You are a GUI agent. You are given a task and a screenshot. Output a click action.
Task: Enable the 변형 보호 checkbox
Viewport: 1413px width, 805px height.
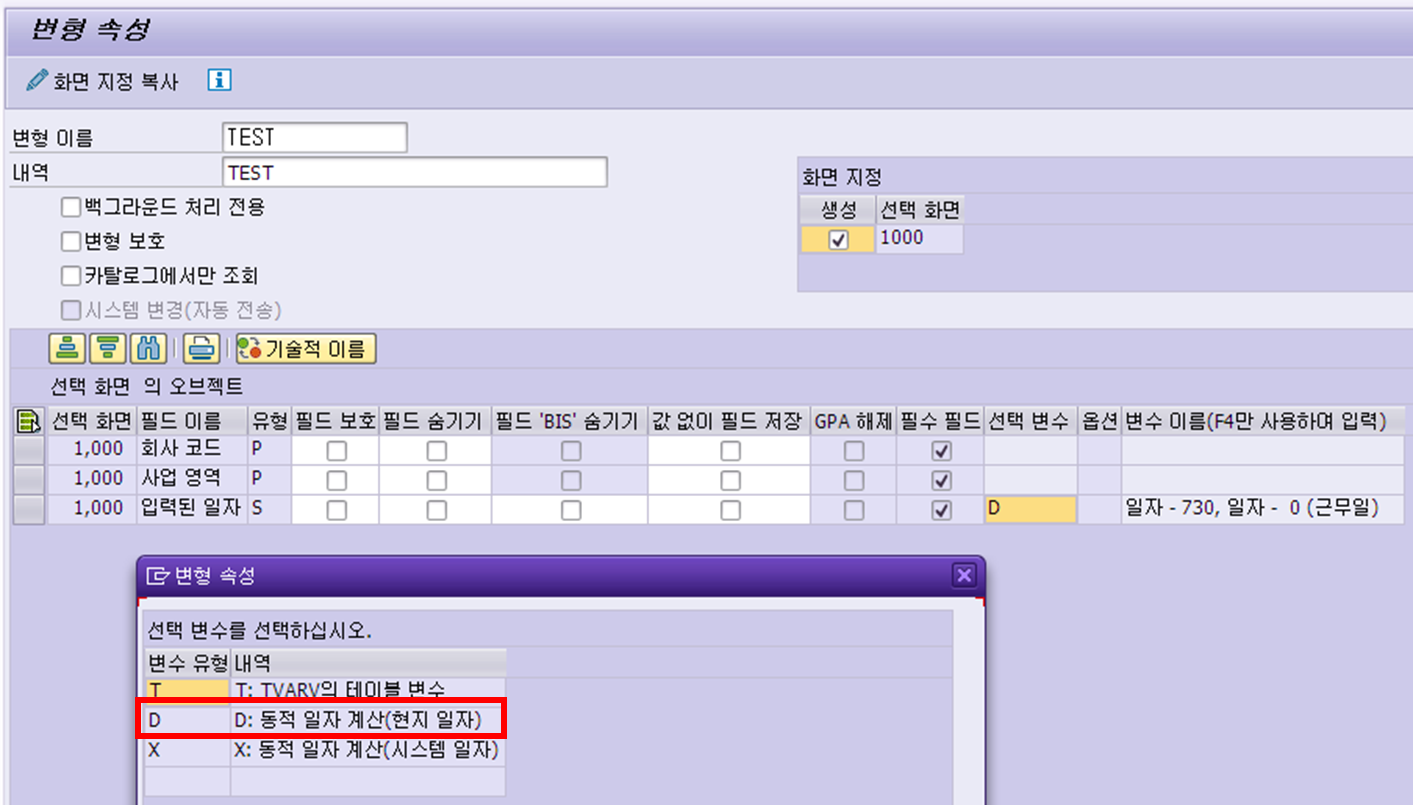(70, 240)
